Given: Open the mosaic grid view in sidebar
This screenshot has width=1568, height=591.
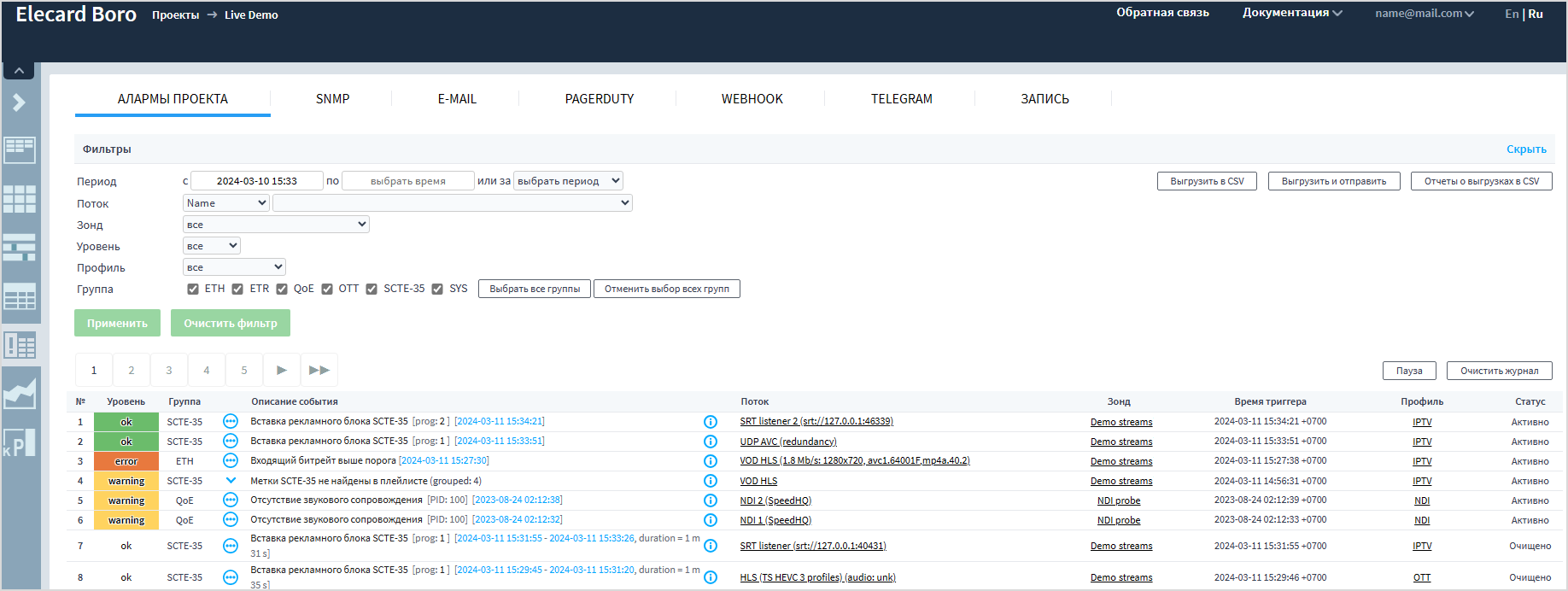Looking at the screenshot, I should click(x=19, y=200).
